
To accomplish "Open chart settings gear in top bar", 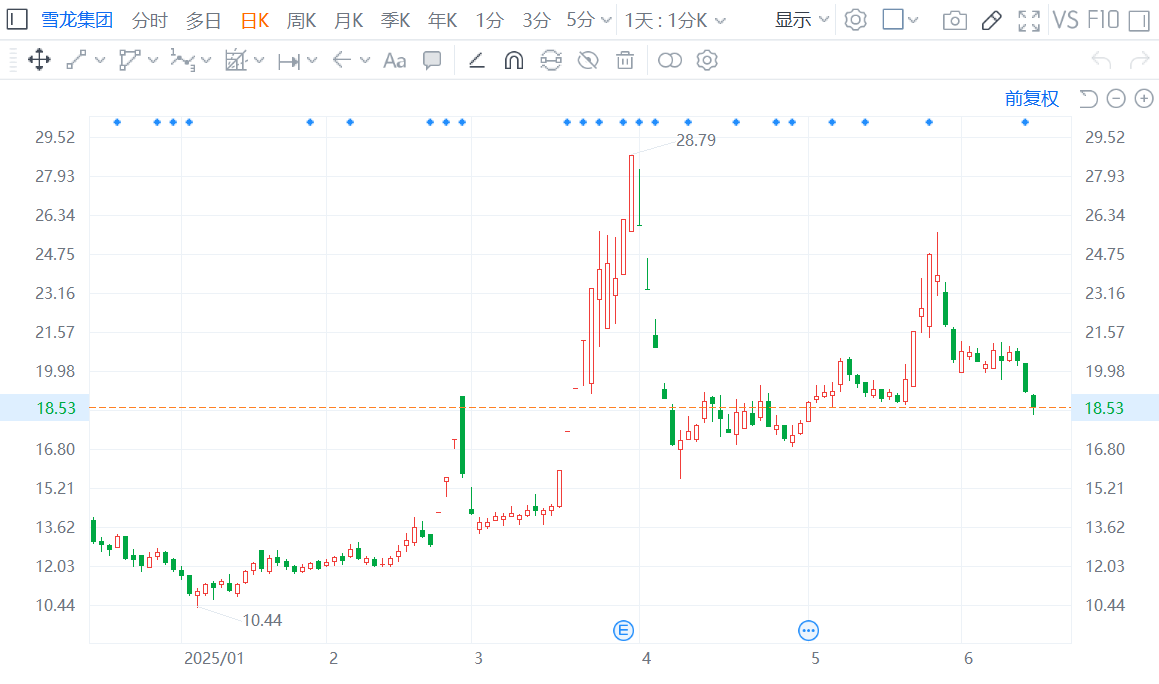I will pos(855,20).
